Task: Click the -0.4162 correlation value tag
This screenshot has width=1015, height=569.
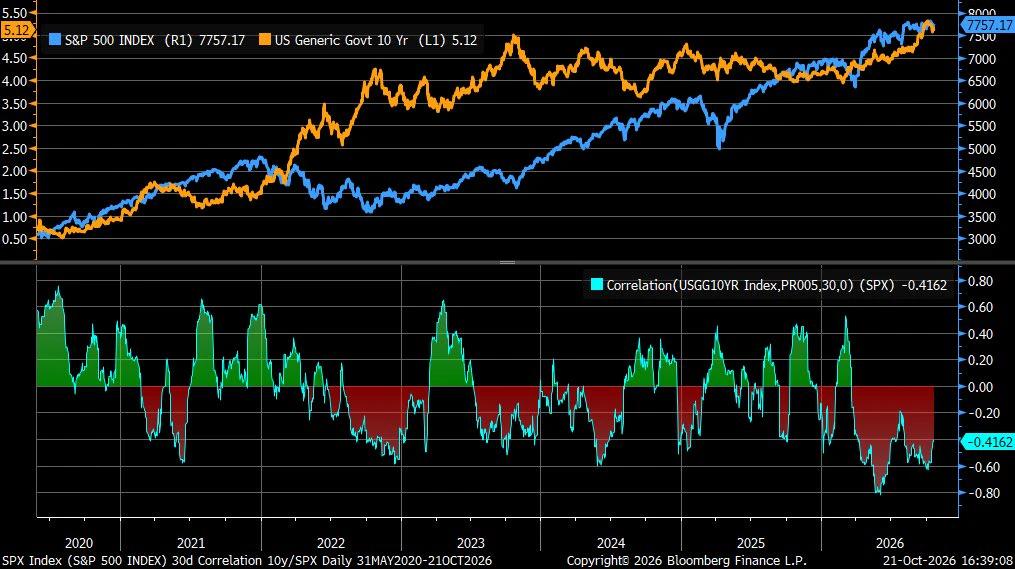Action: point(988,442)
